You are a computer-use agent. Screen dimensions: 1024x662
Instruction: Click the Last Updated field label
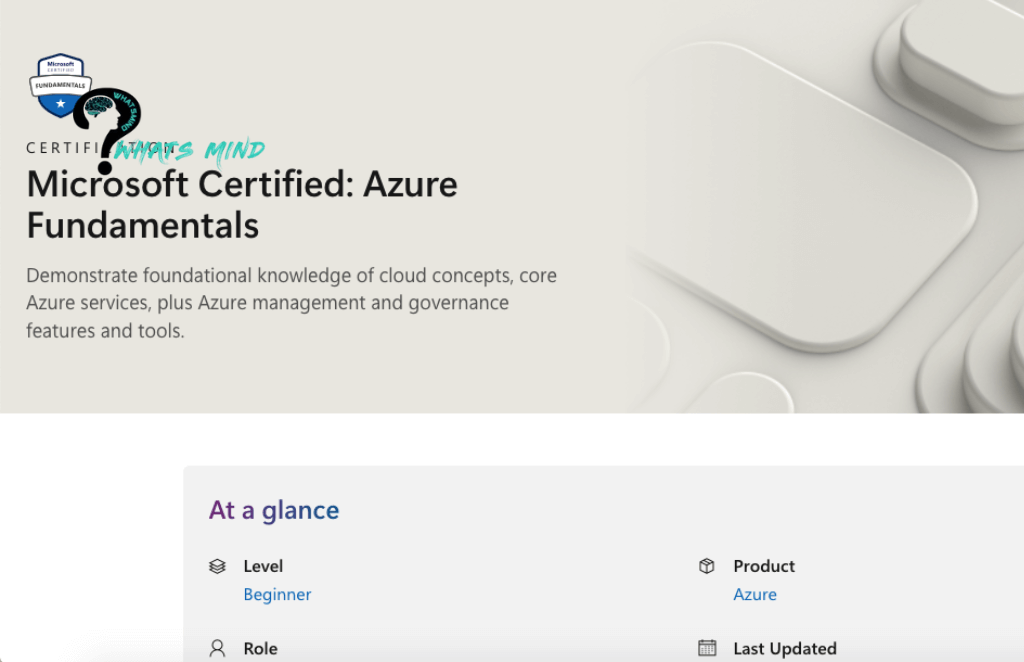[x=784, y=648]
